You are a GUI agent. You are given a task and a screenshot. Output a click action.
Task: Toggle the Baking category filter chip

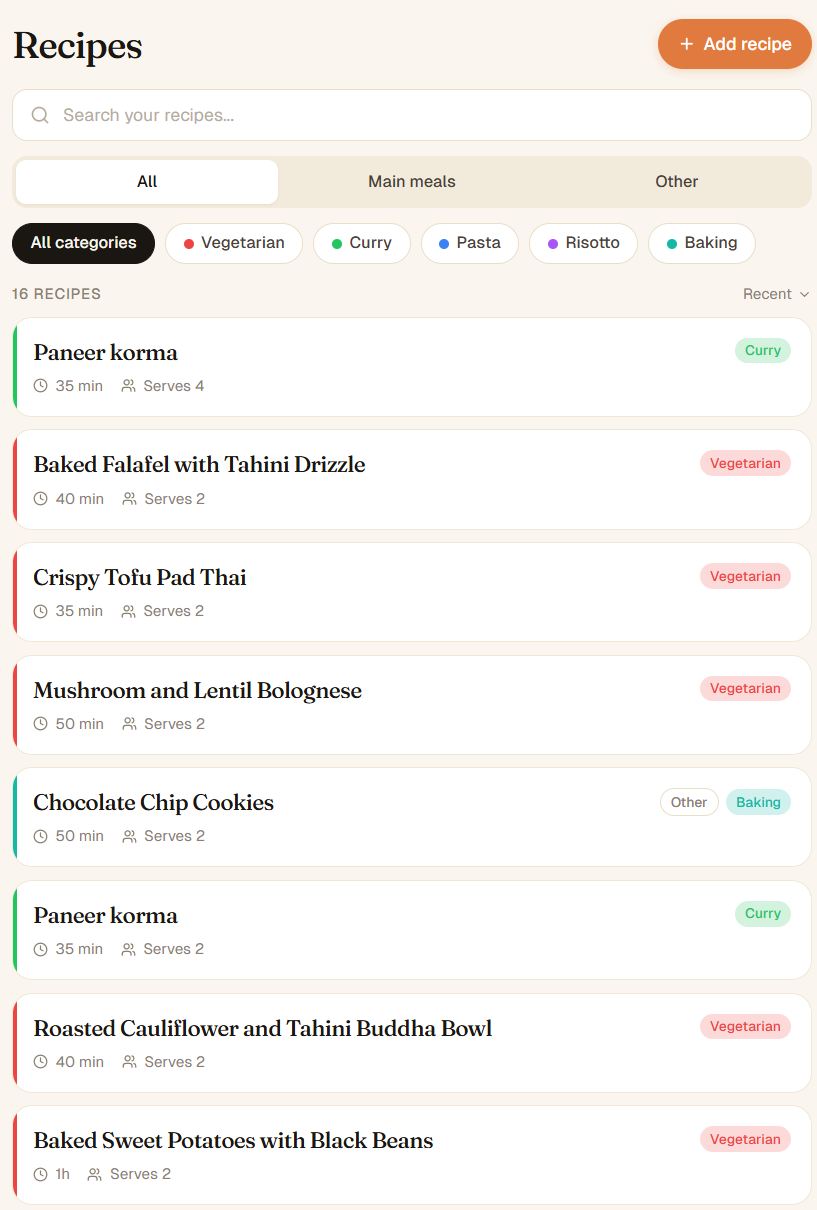[x=702, y=243]
